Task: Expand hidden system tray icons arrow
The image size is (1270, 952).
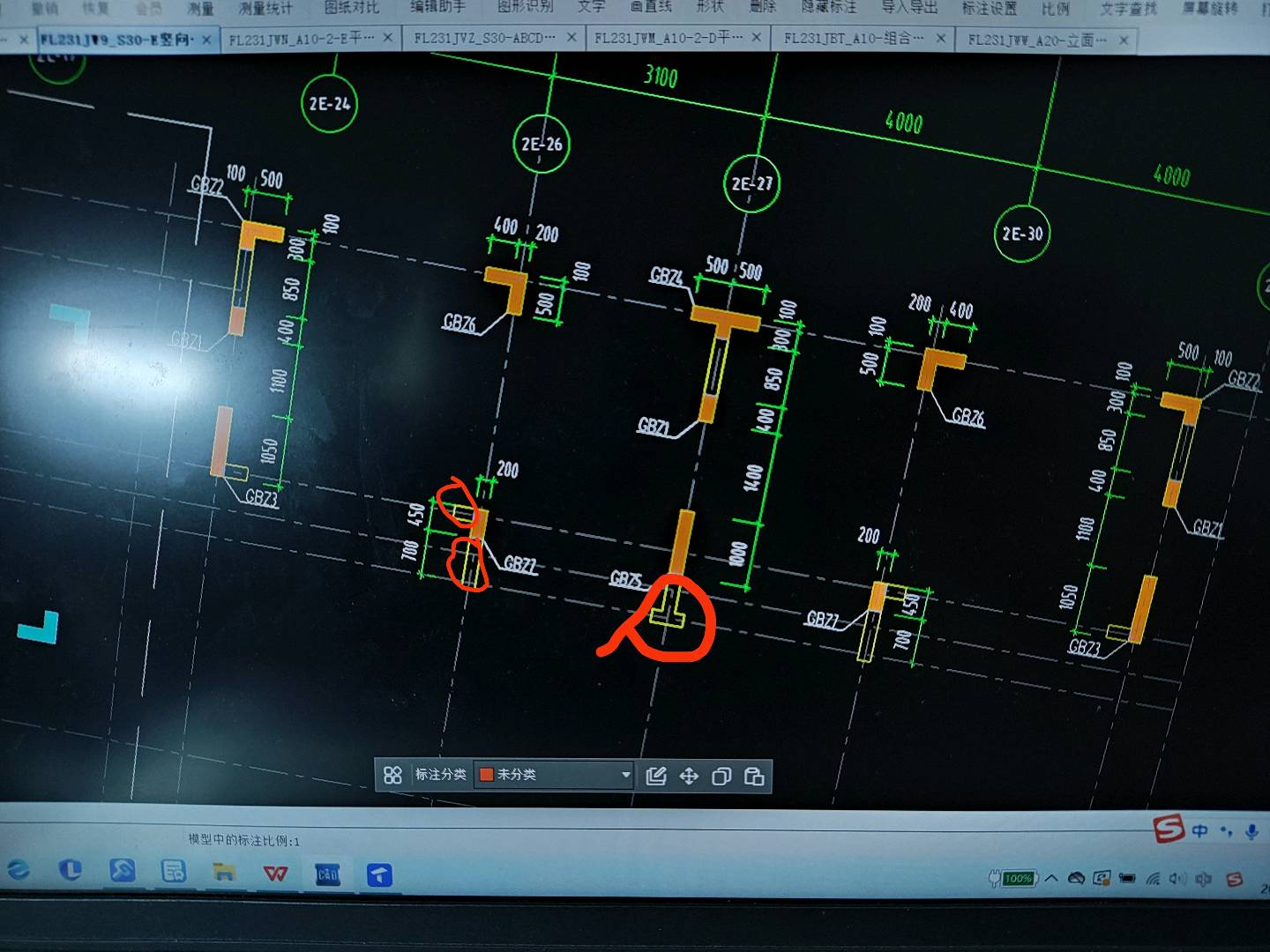Action: click(x=1051, y=878)
